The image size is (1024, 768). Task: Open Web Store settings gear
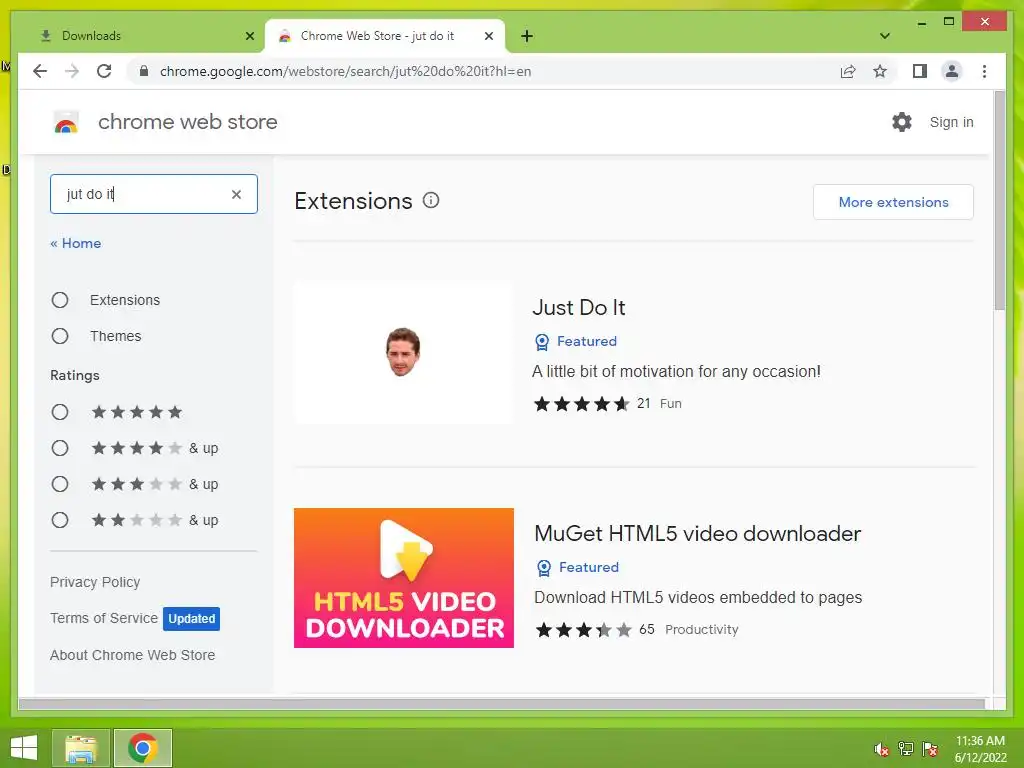pos(901,122)
